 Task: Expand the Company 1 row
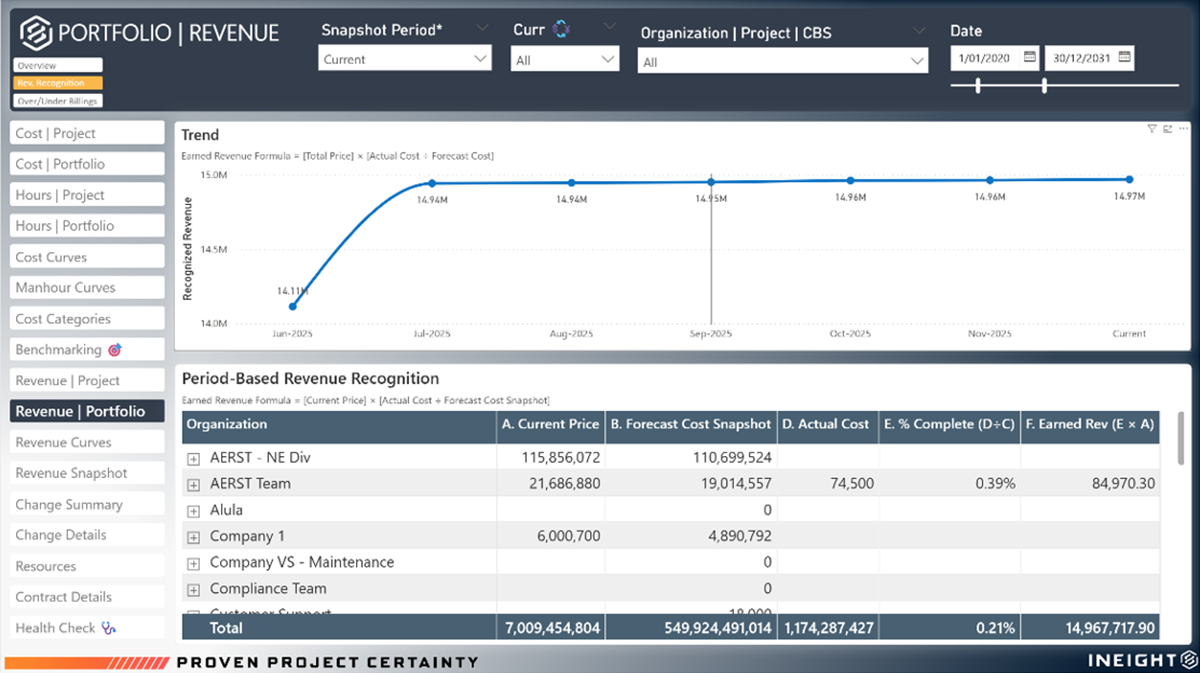(194, 537)
